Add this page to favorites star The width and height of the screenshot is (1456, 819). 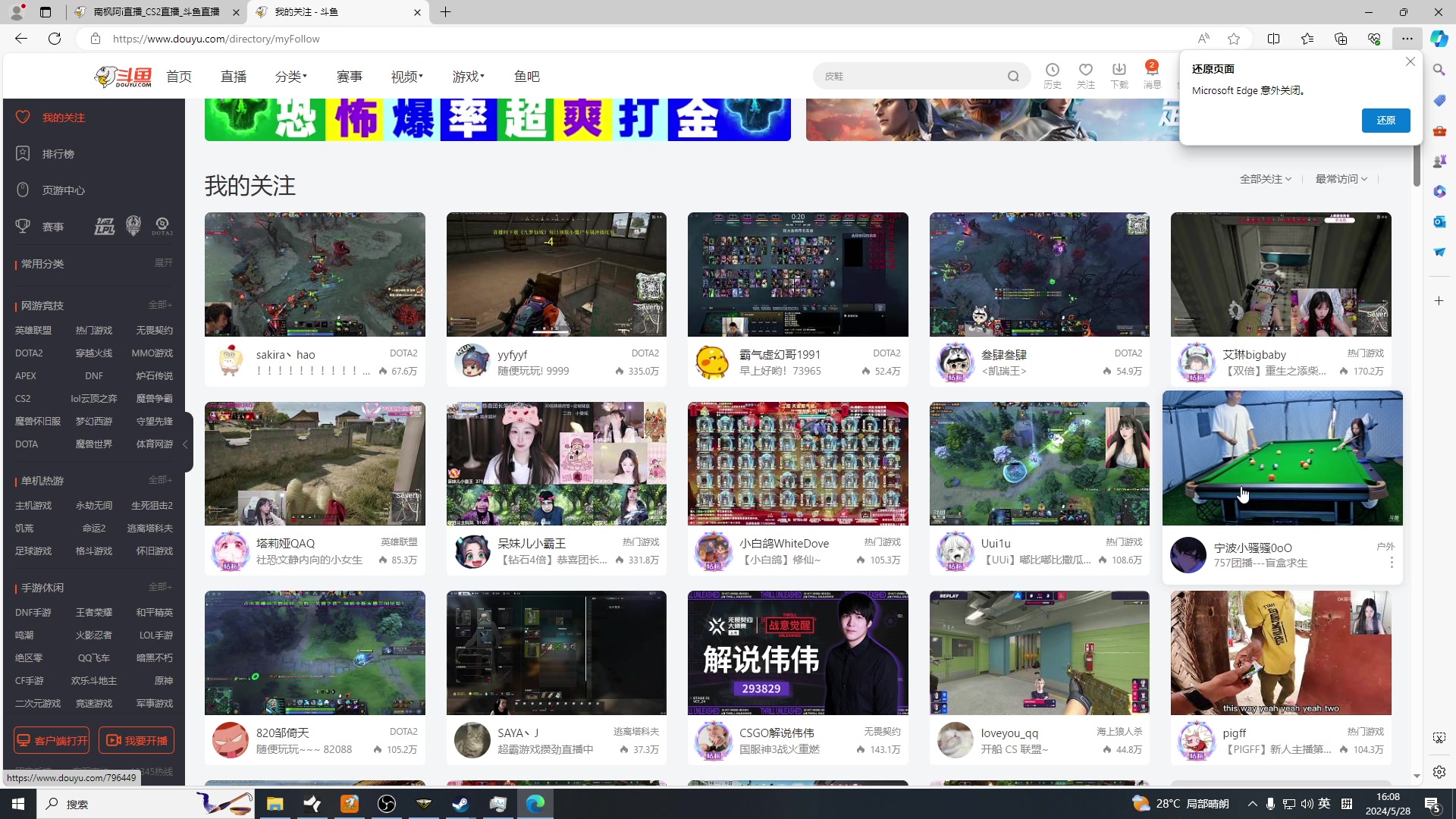coord(1234,39)
